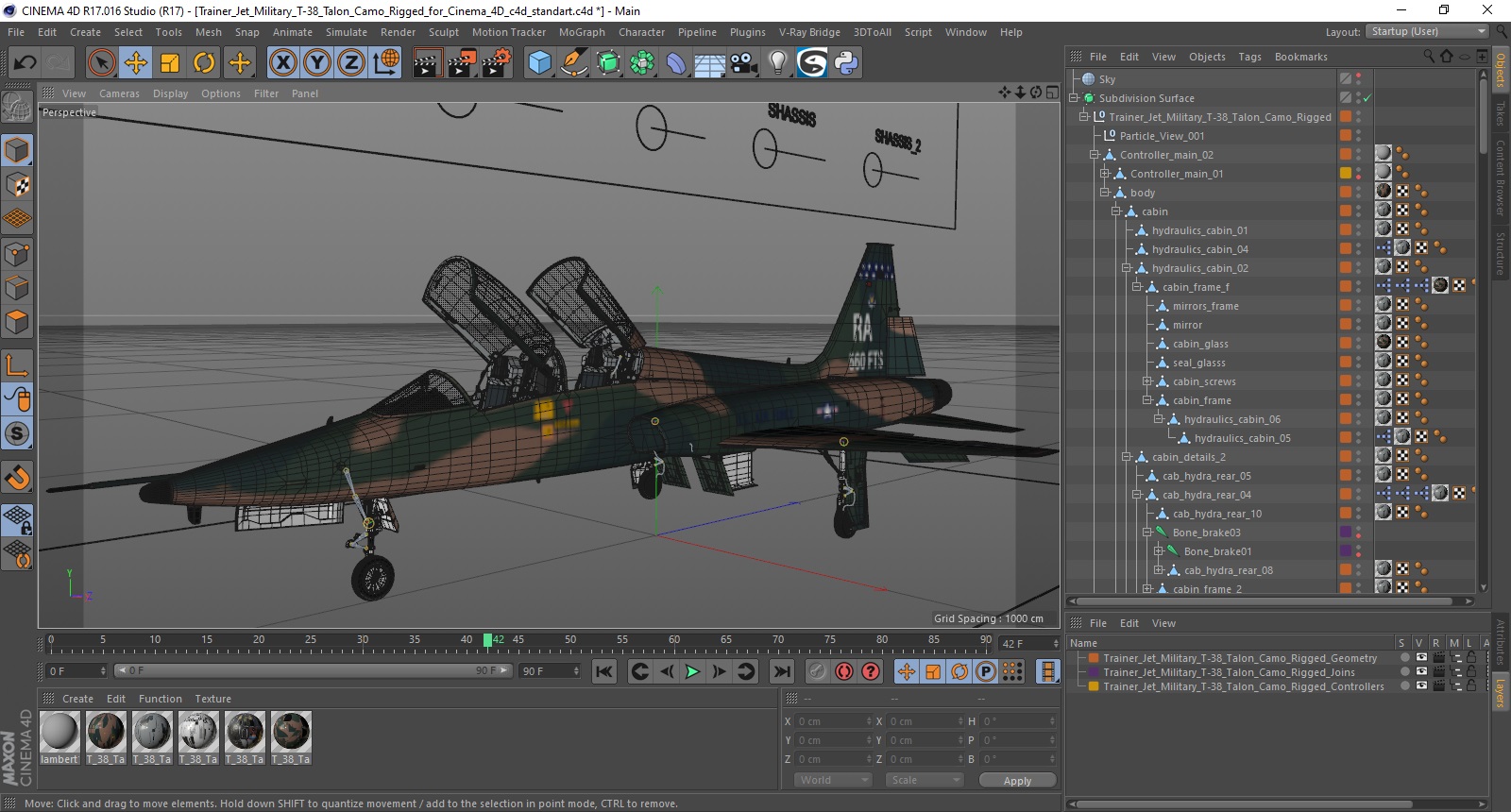The width and height of the screenshot is (1511, 812).
Task: Toggle Z axis lock
Action: pyautogui.click(x=350, y=63)
